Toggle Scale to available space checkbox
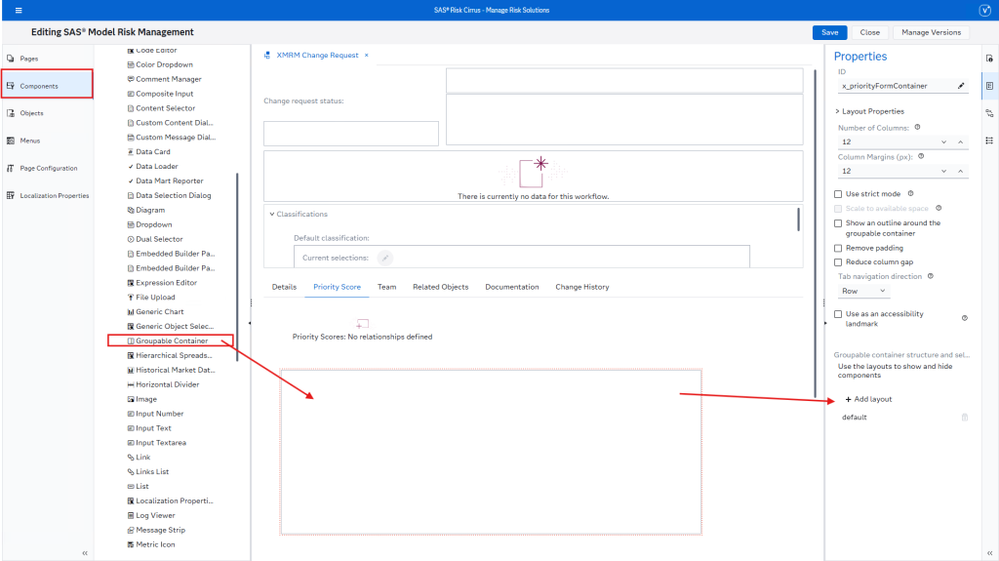Screen dimensions: 999x561 [838, 209]
